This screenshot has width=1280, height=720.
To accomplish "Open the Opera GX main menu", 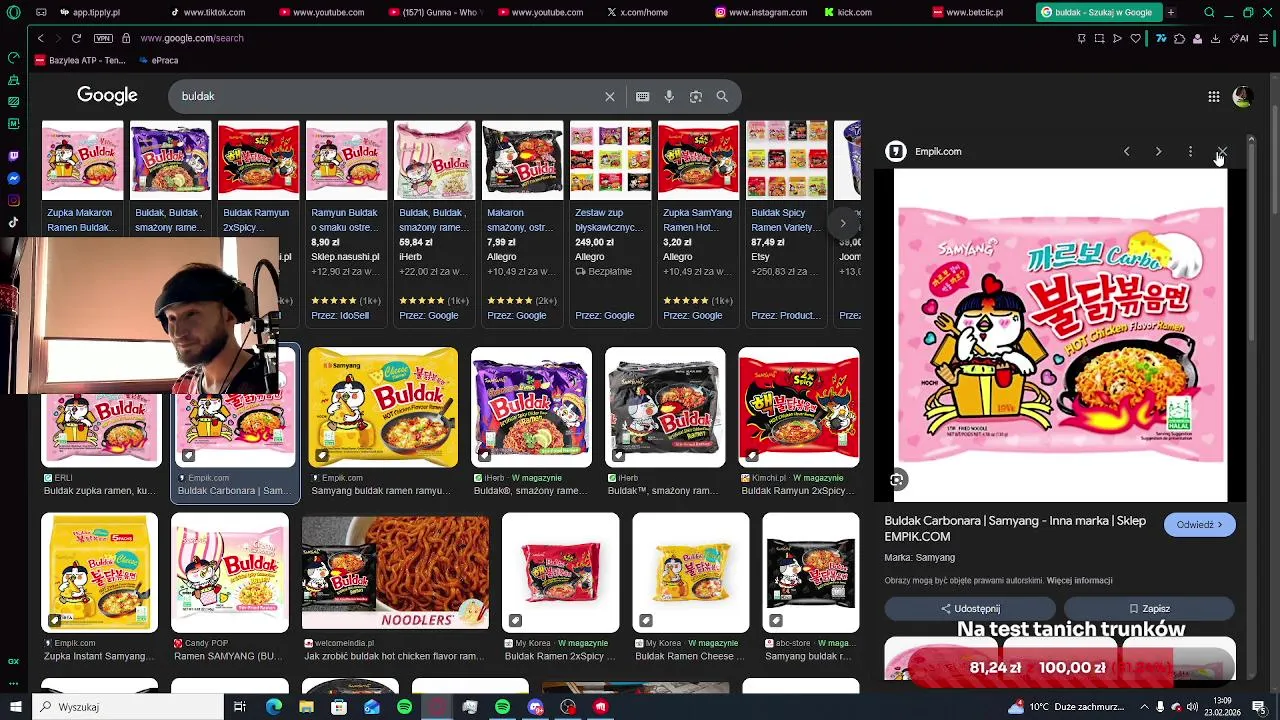I will [x=13, y=12].
